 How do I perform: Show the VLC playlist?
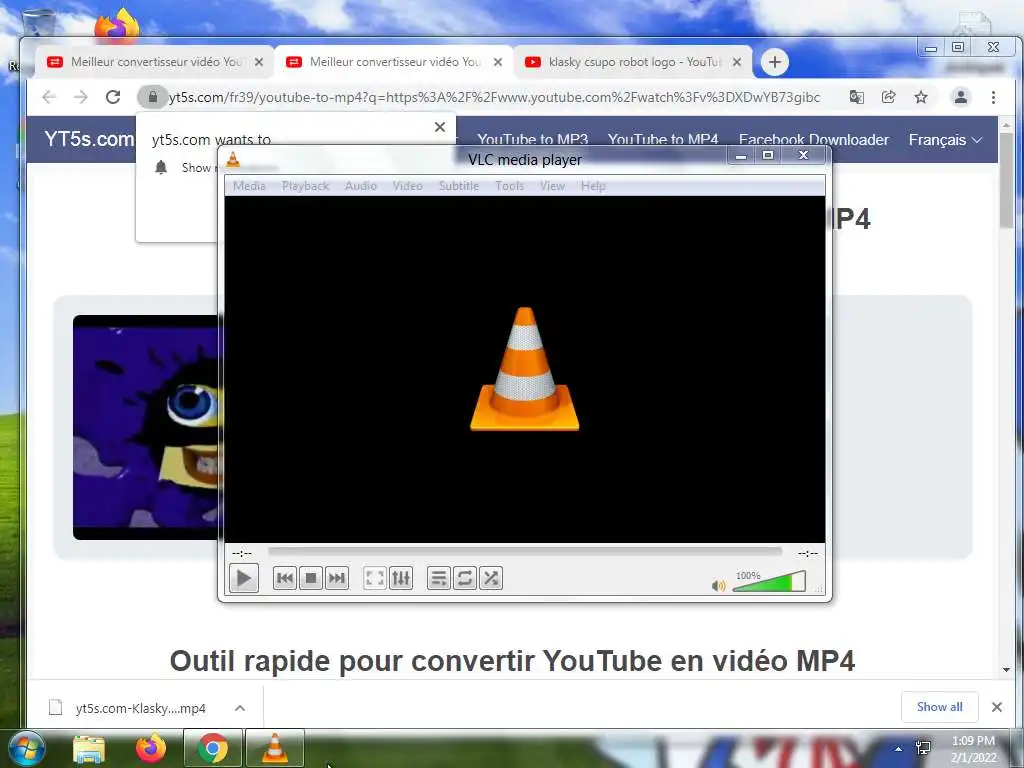coord(439,578)
